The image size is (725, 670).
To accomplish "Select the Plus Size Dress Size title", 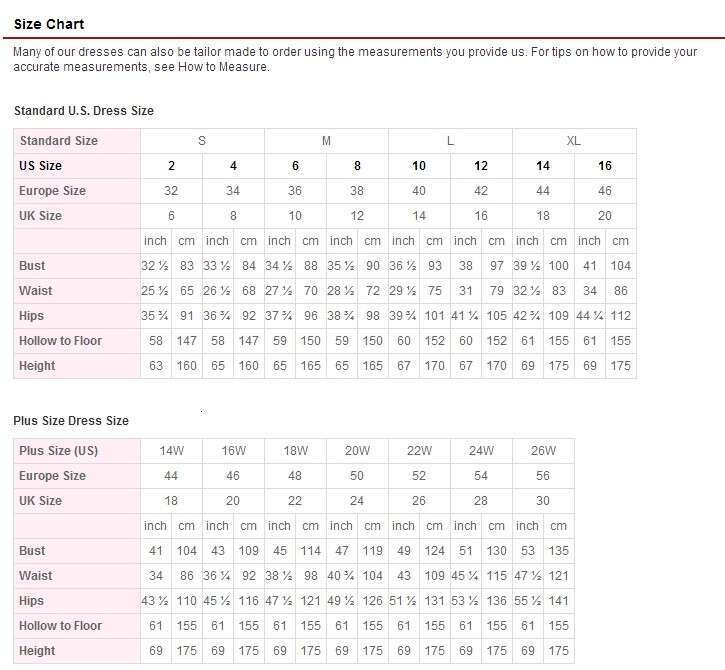I will [x=71, y=421].
